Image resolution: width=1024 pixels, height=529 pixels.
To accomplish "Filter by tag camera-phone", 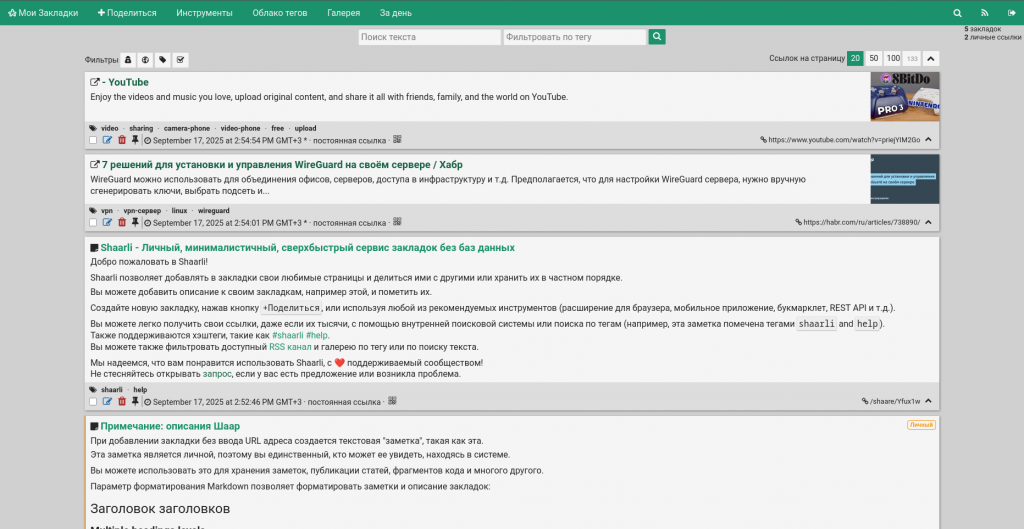I will 187,129.
